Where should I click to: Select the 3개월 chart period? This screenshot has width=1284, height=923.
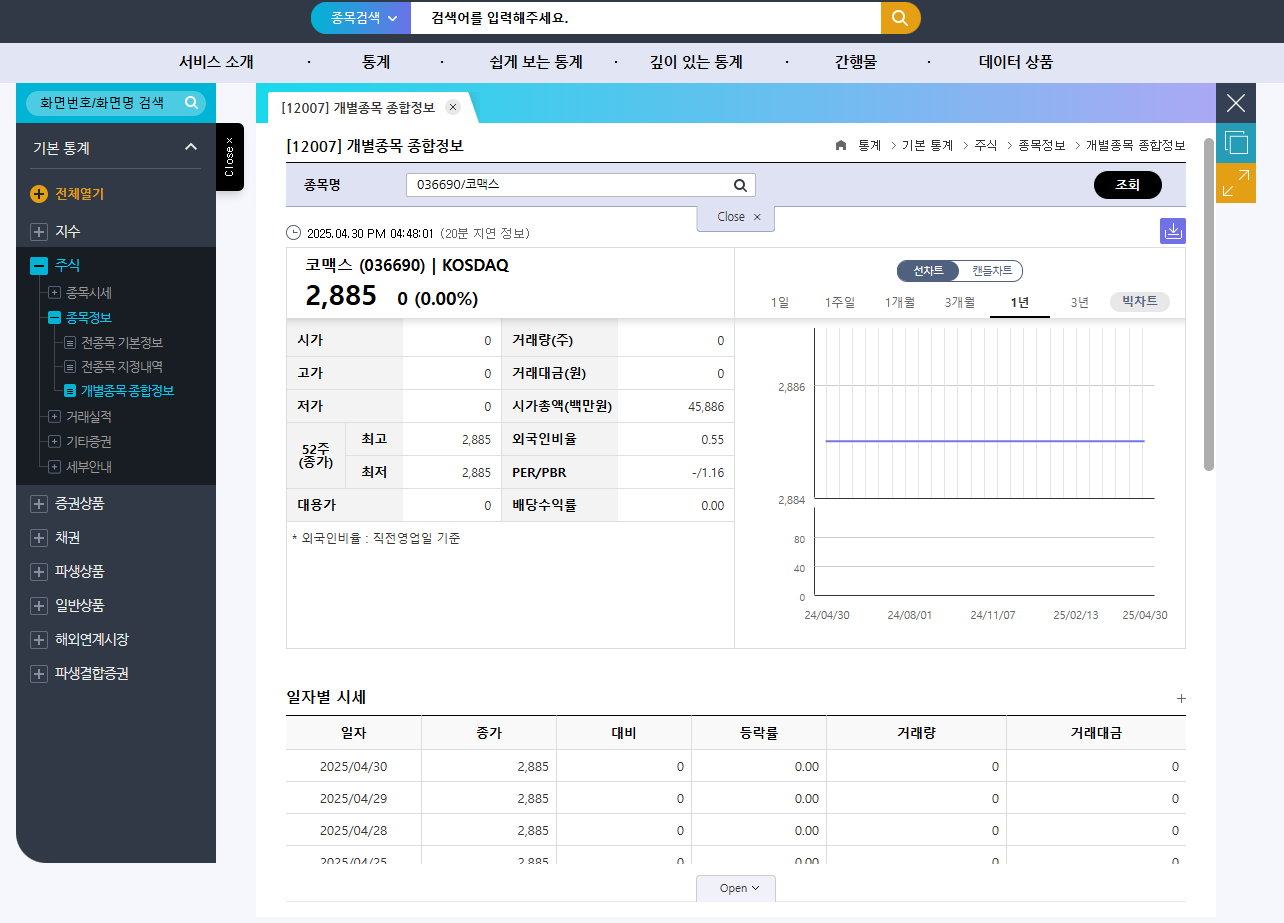pos(960,302)
